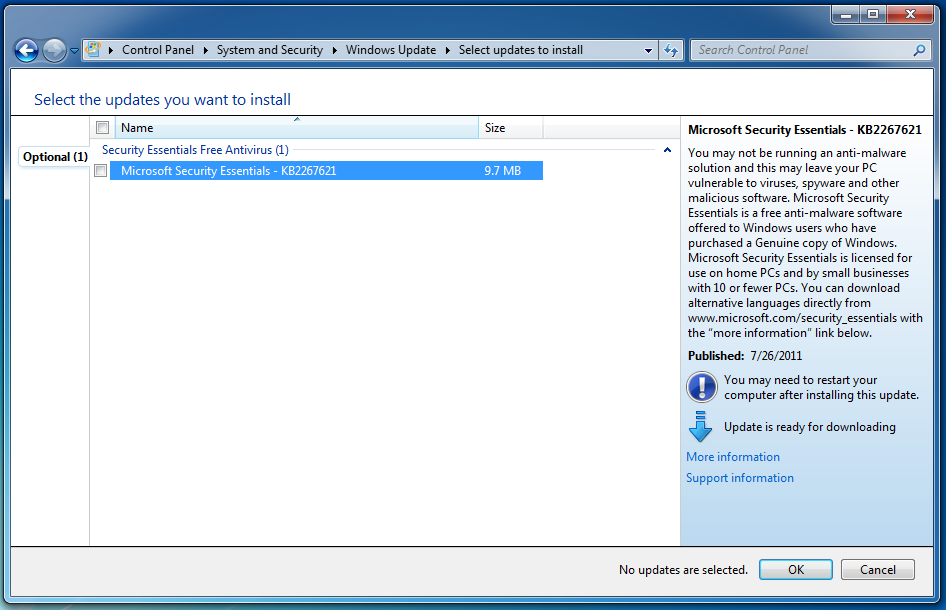
Task: Click the Search Control Panel field
Action: [x=800, y=50]
